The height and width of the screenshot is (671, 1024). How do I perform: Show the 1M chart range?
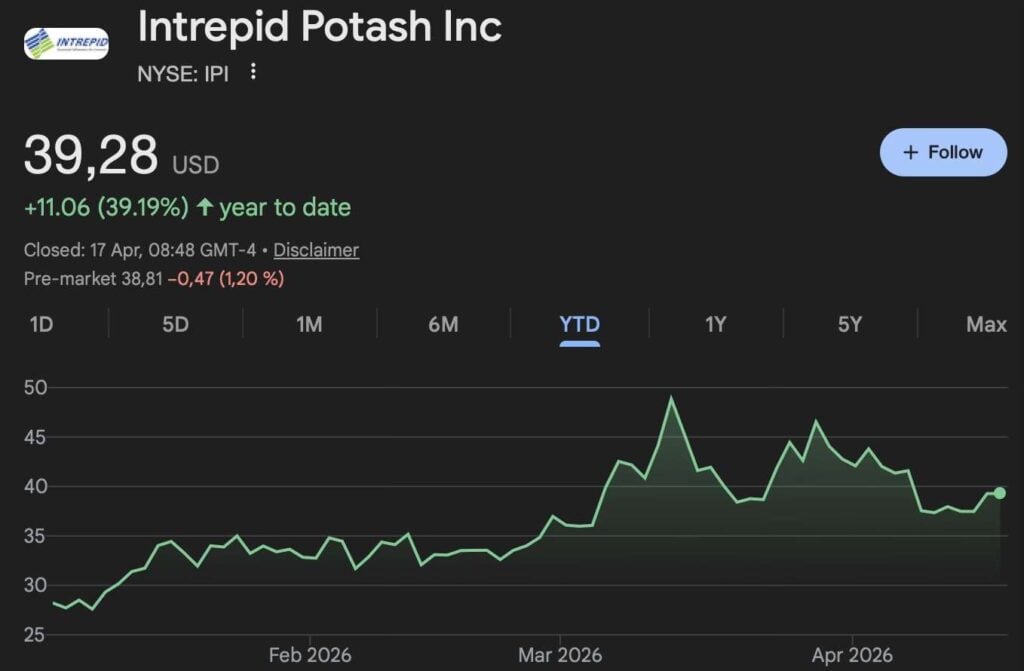309,324
